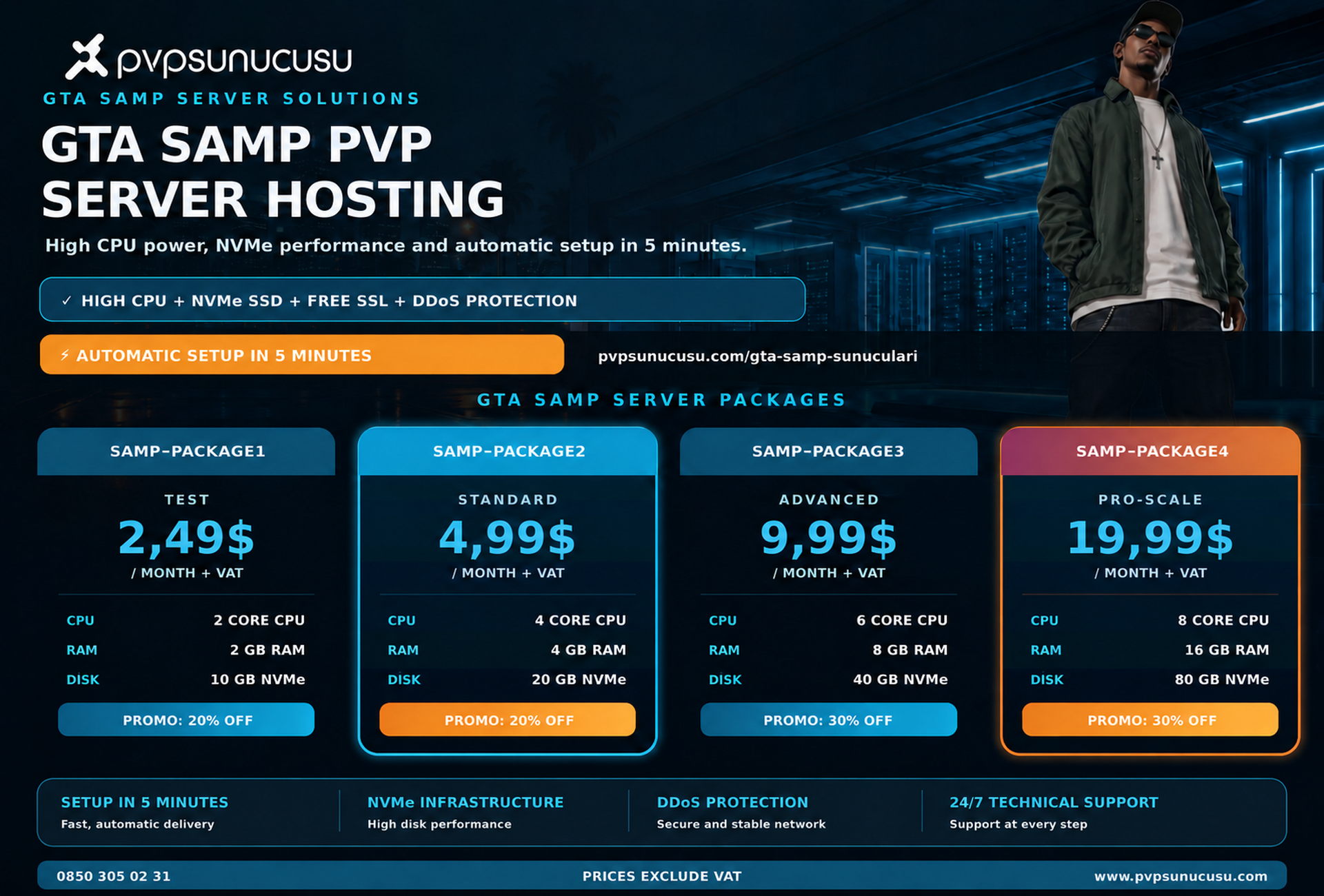This screenshot has height=896, width=1324.
Task: Click the 19,99$ price
Action: click(1150, 538)
